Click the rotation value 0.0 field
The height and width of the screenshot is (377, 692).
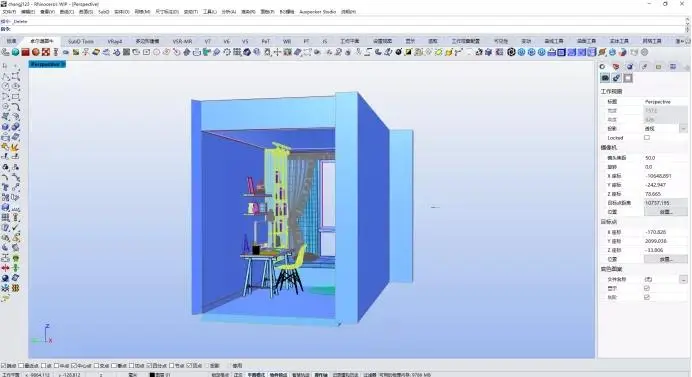coord(666,167)
